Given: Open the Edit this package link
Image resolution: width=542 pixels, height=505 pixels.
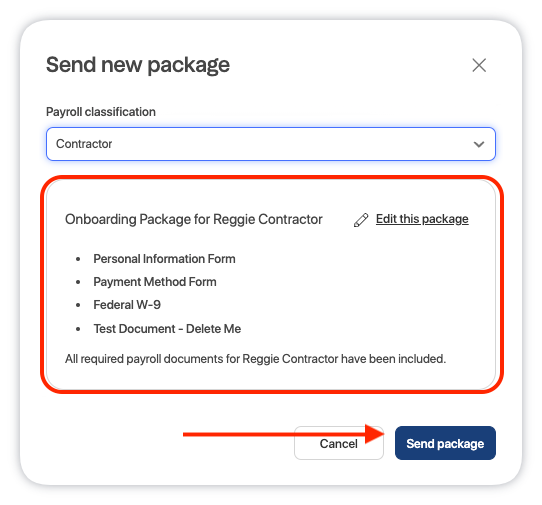Looking at the screenshot, I should pyautogui.click(x=422, y=219).
